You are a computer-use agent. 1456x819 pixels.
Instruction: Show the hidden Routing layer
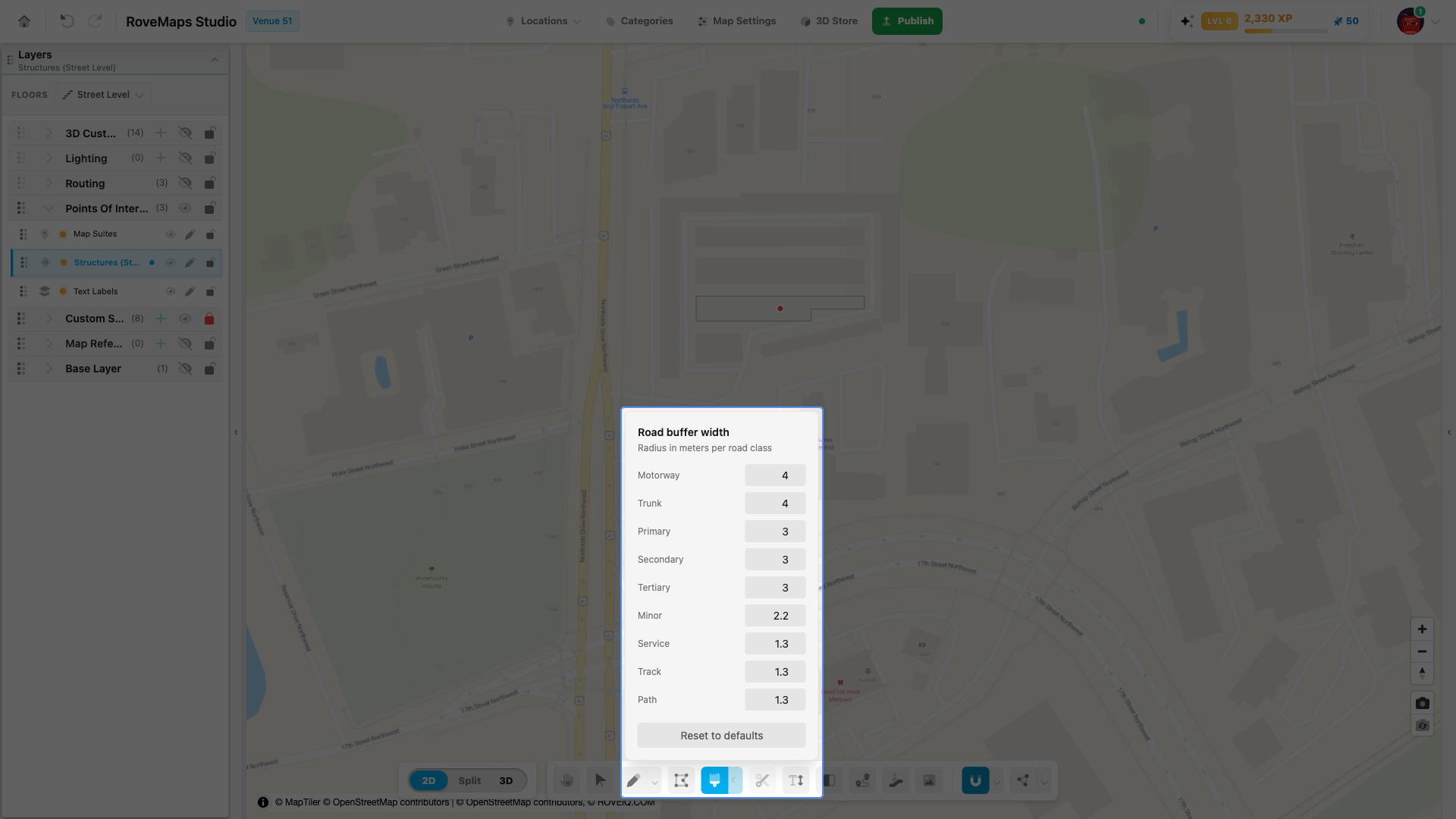184,184
